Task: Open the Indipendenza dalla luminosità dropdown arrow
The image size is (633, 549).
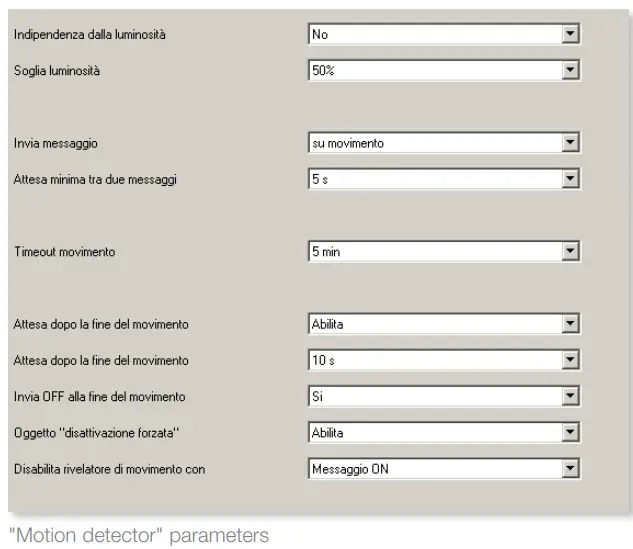Action: (x=570, y=35)
